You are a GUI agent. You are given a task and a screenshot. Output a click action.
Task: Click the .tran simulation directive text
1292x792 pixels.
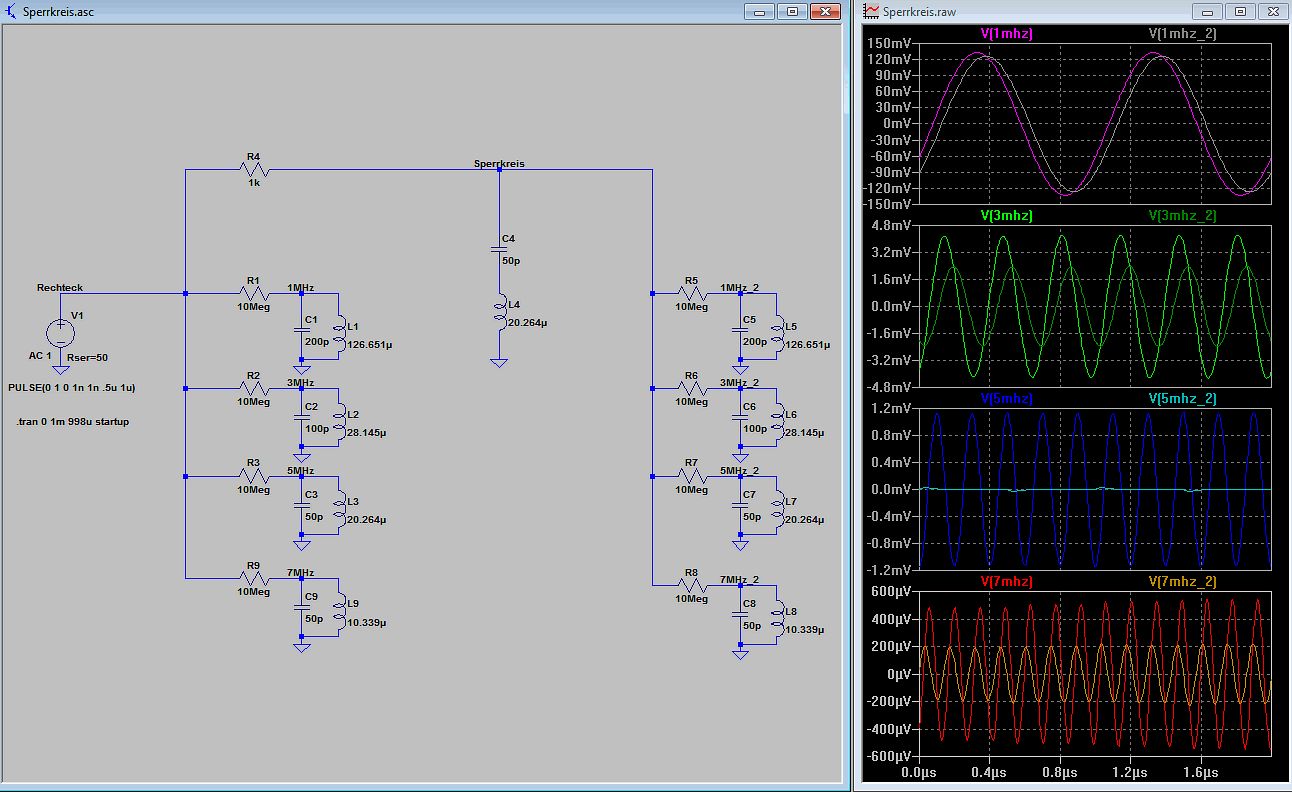73,422
